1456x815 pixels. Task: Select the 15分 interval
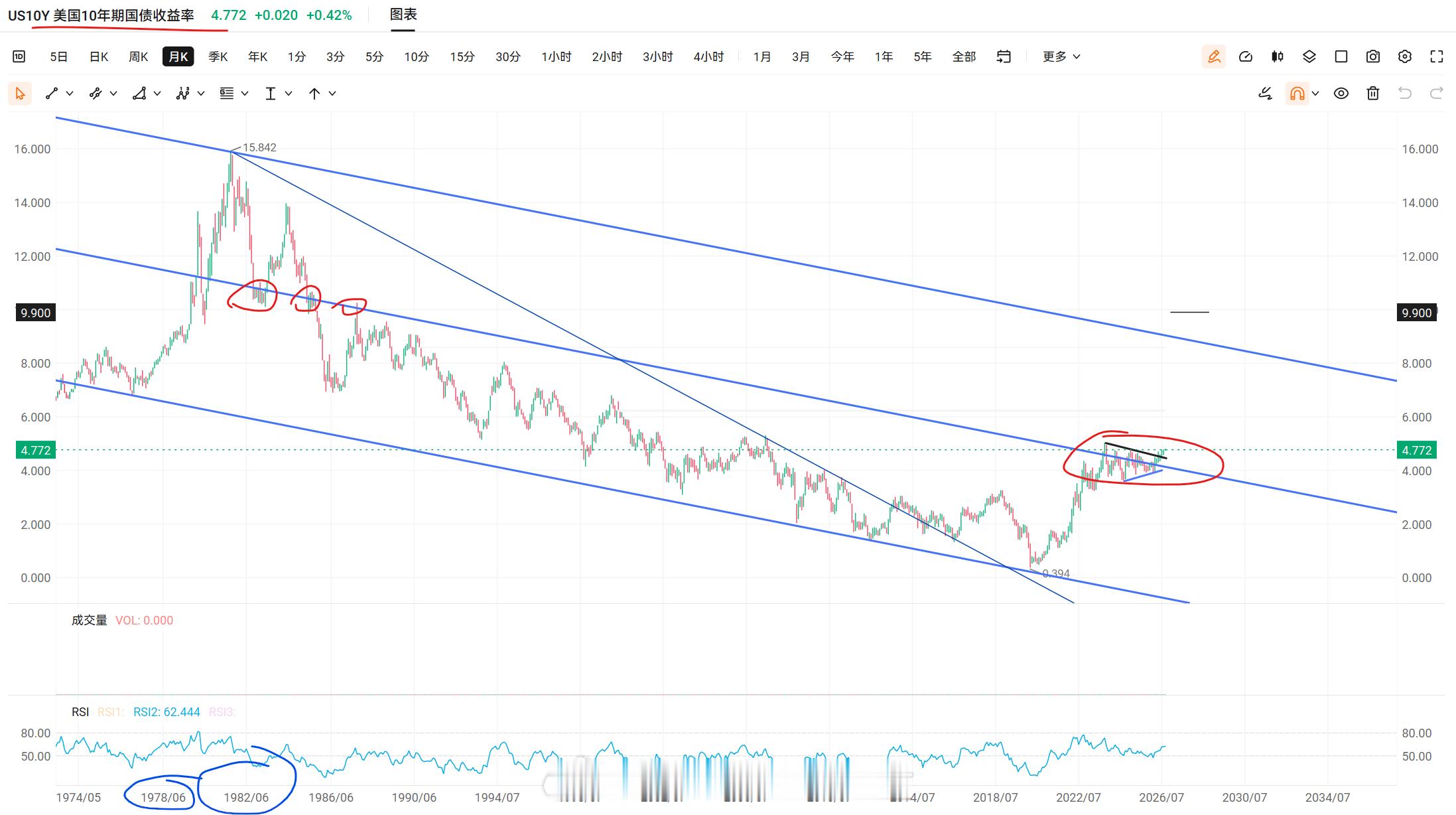[462, 56]
